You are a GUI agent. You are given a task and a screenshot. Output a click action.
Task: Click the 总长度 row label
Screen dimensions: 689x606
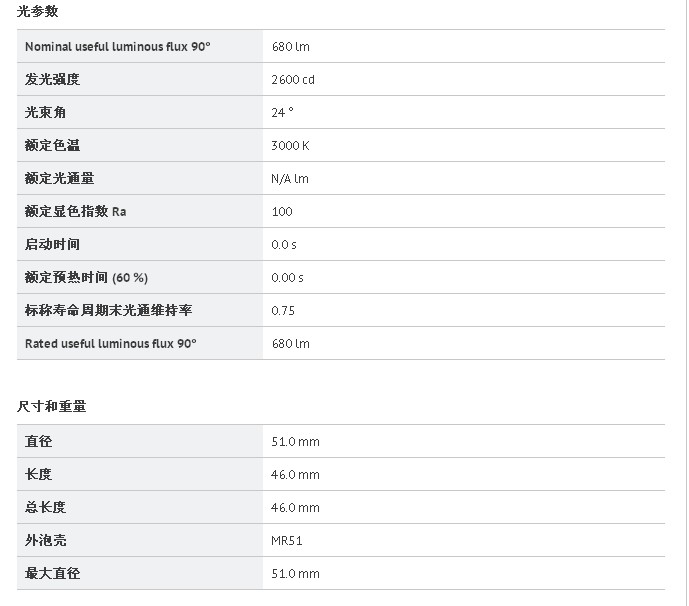pyautogui.click(x=45, y=507)
